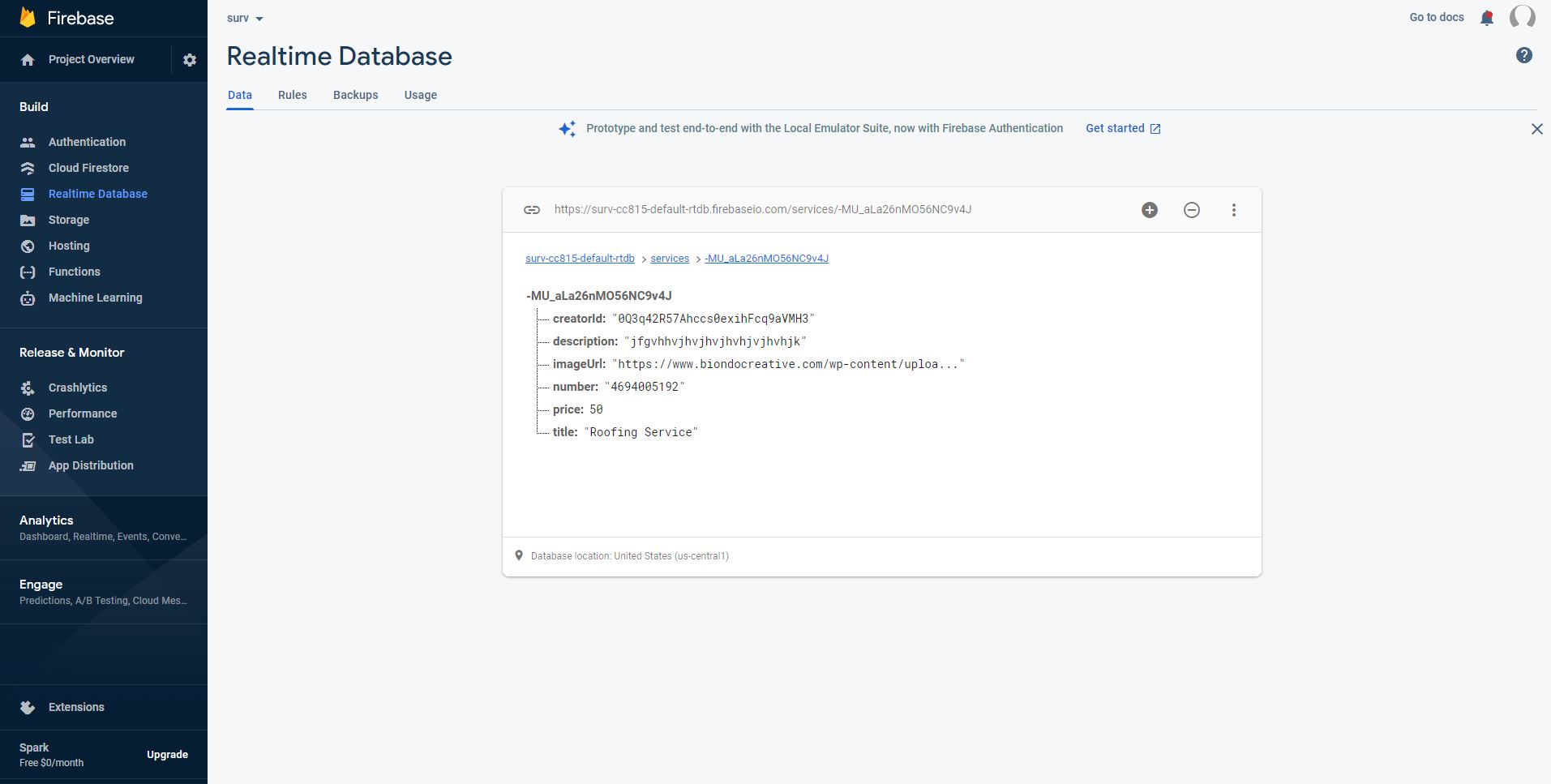Screen dimensions: 1551x784
Task: Click the Realtime Database sidebar icon
Action: pyautogui.click(x=28, y=194)
